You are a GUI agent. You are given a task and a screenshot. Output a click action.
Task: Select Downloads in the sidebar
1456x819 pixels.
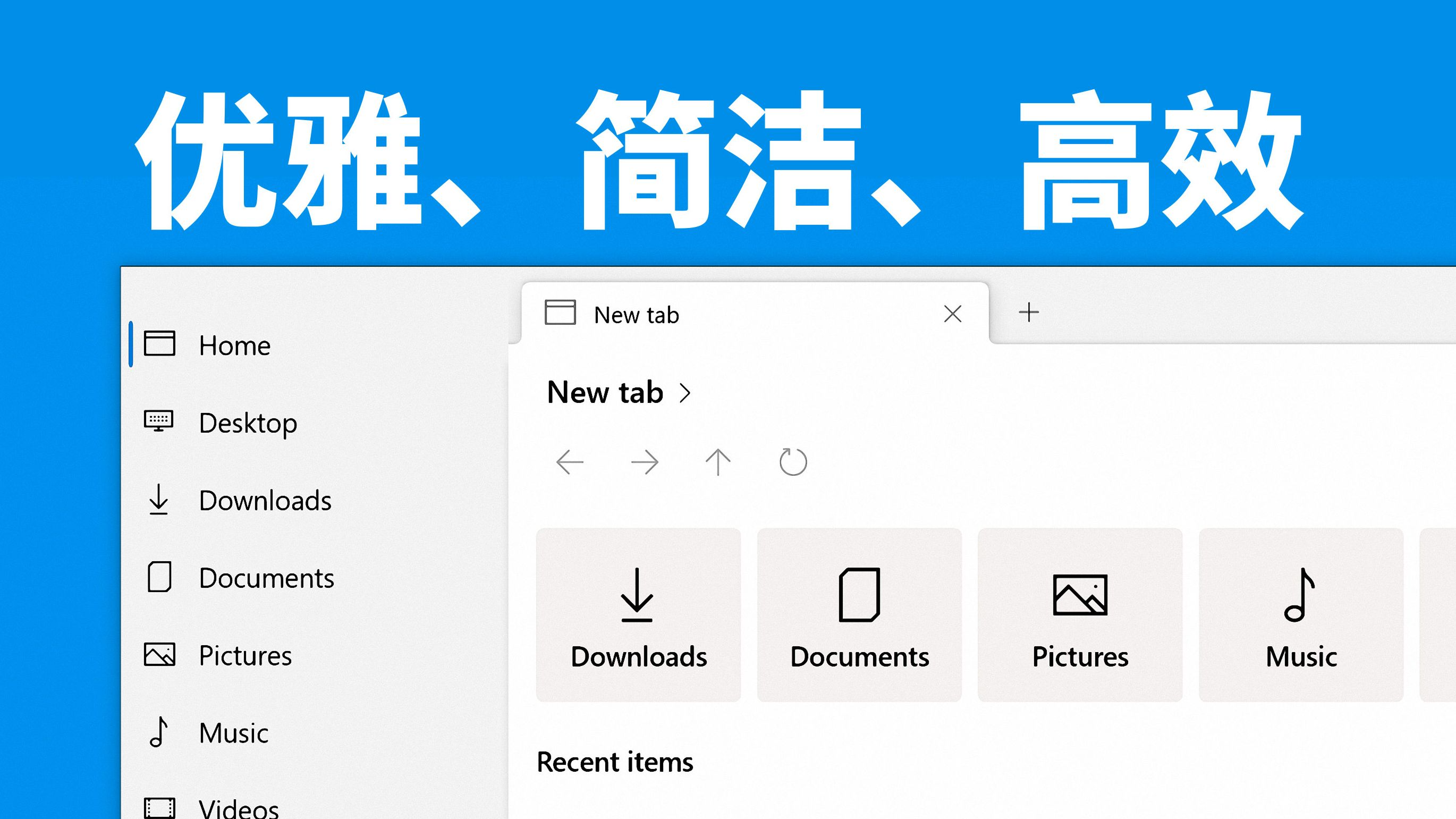click(x=265, y=500)
